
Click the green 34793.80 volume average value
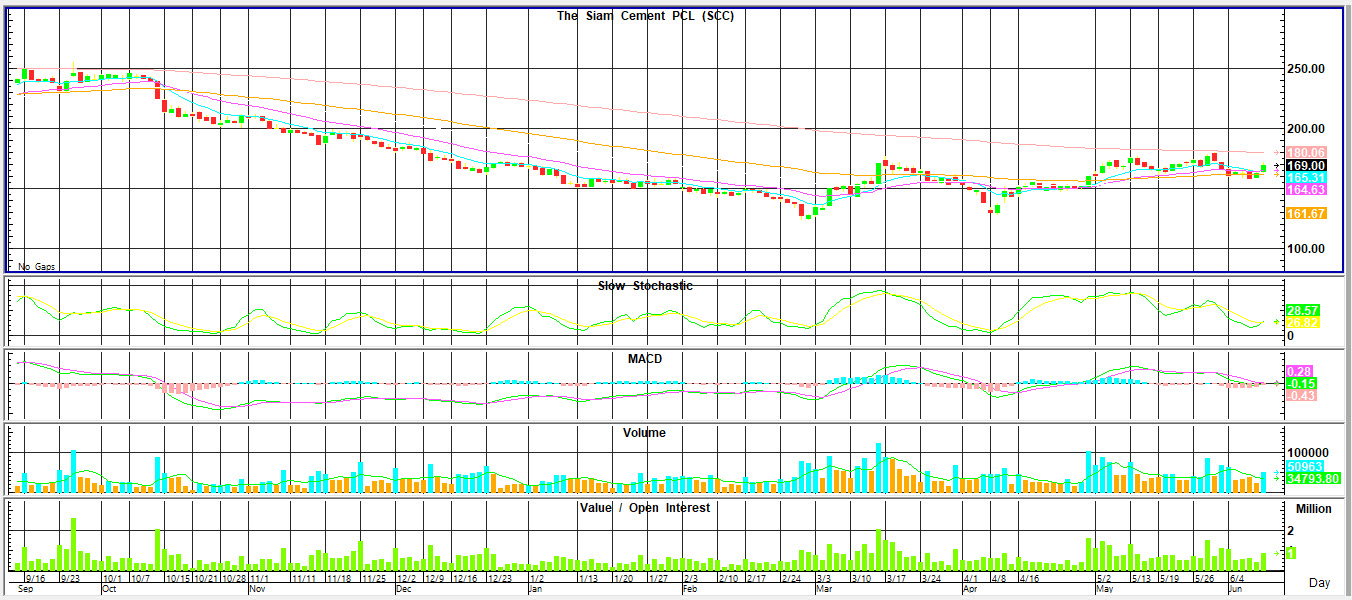coord(1313,480)
